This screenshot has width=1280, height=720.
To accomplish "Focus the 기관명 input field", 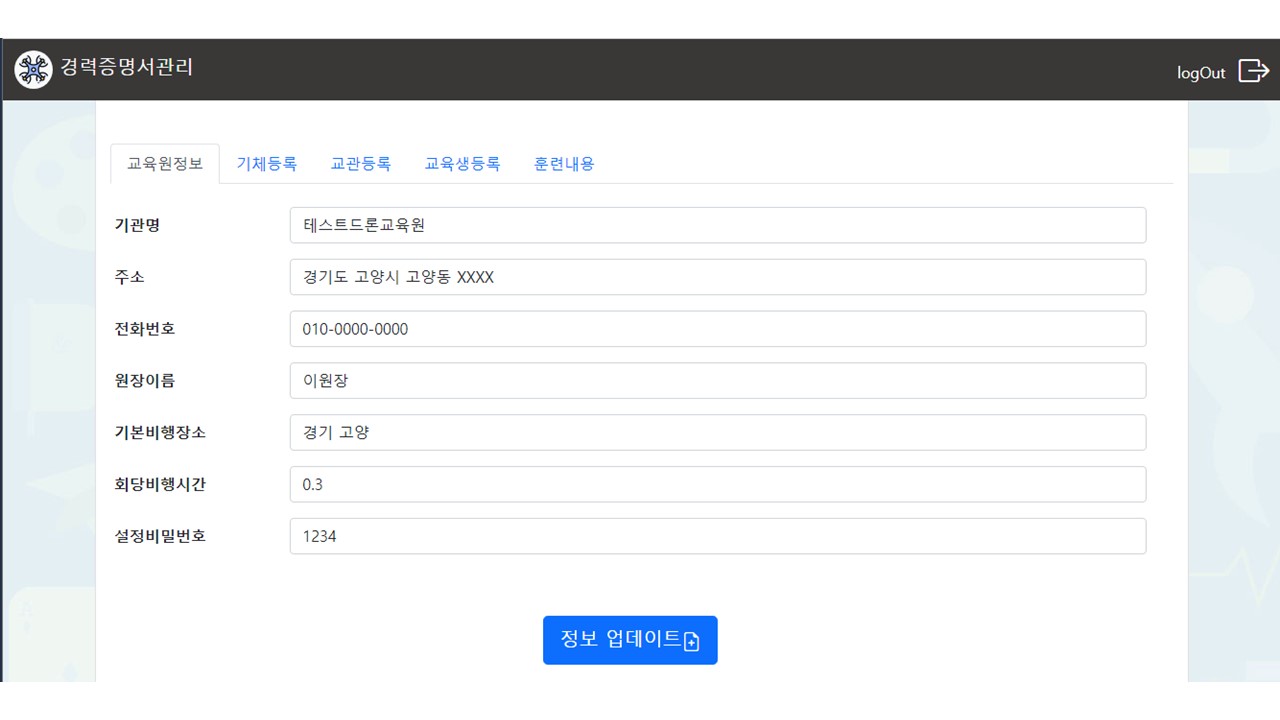I will [717, 225].
